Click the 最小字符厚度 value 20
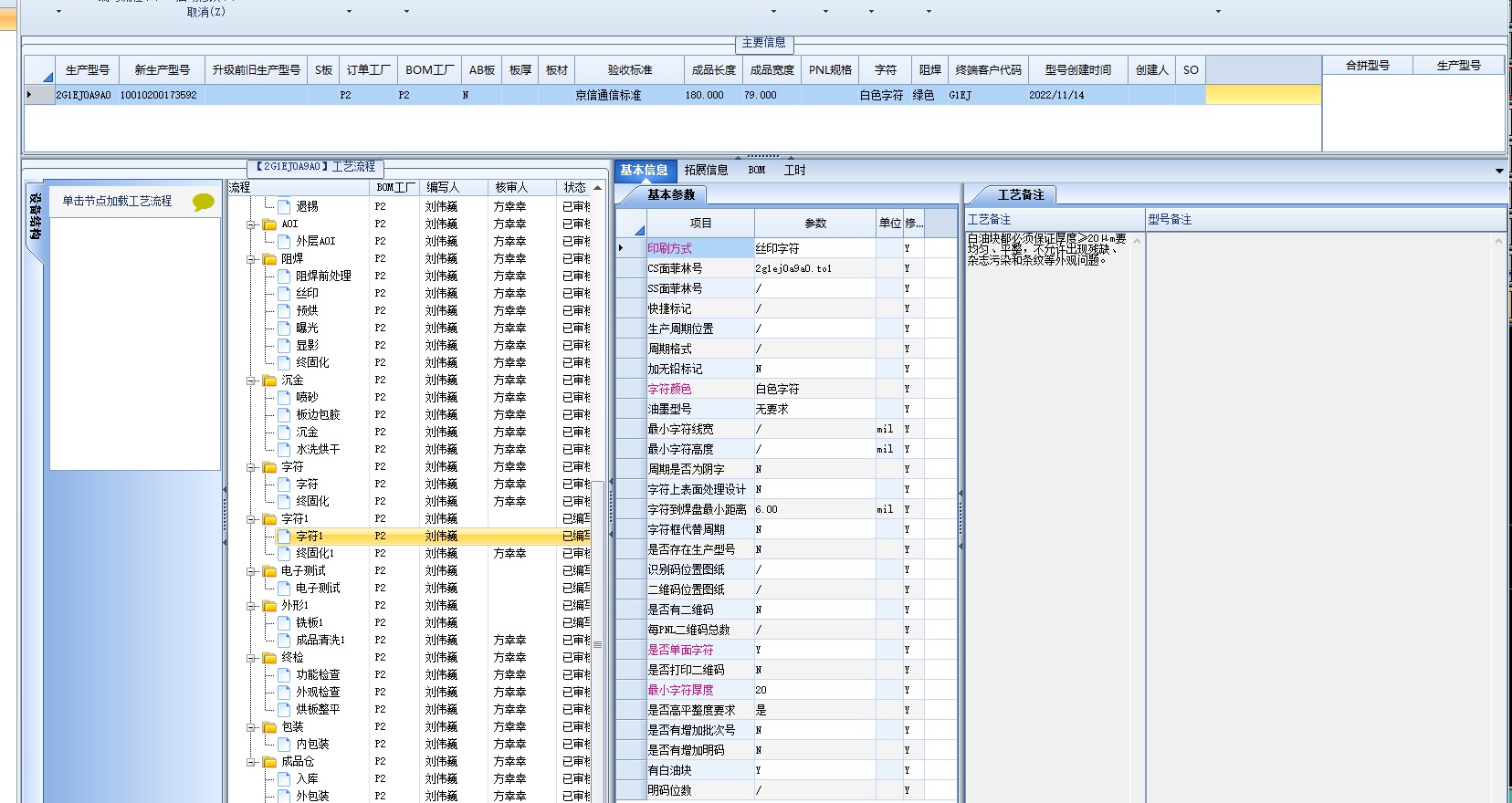 coord(814,690)
